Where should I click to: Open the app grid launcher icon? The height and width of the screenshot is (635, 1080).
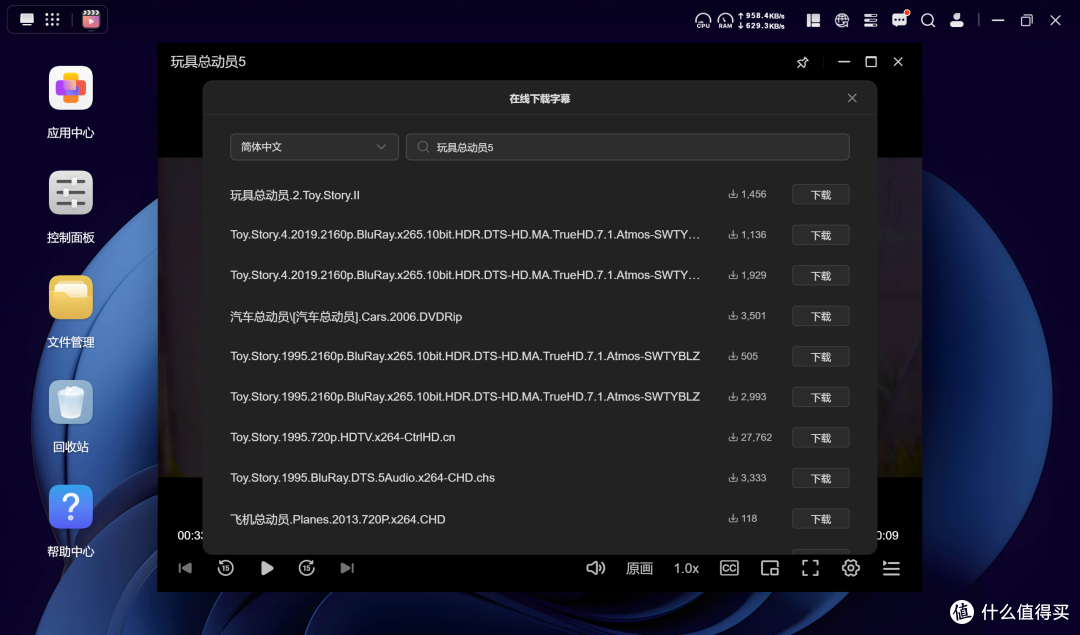coord(52,19)
